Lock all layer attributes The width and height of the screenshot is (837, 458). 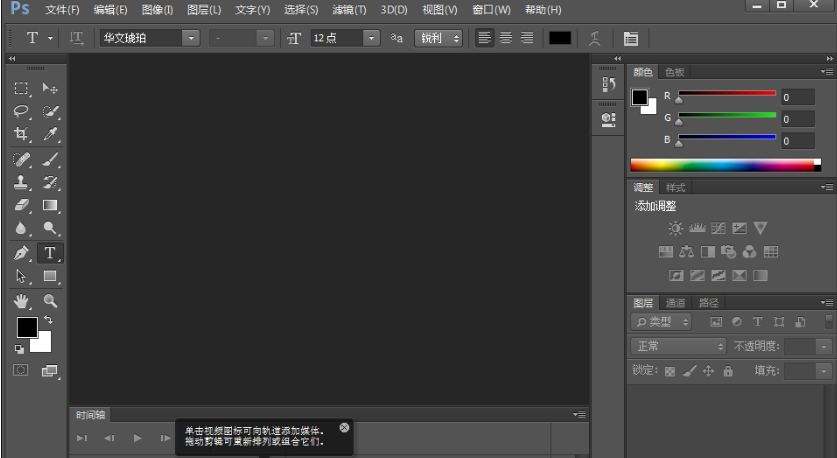point(728,371)
